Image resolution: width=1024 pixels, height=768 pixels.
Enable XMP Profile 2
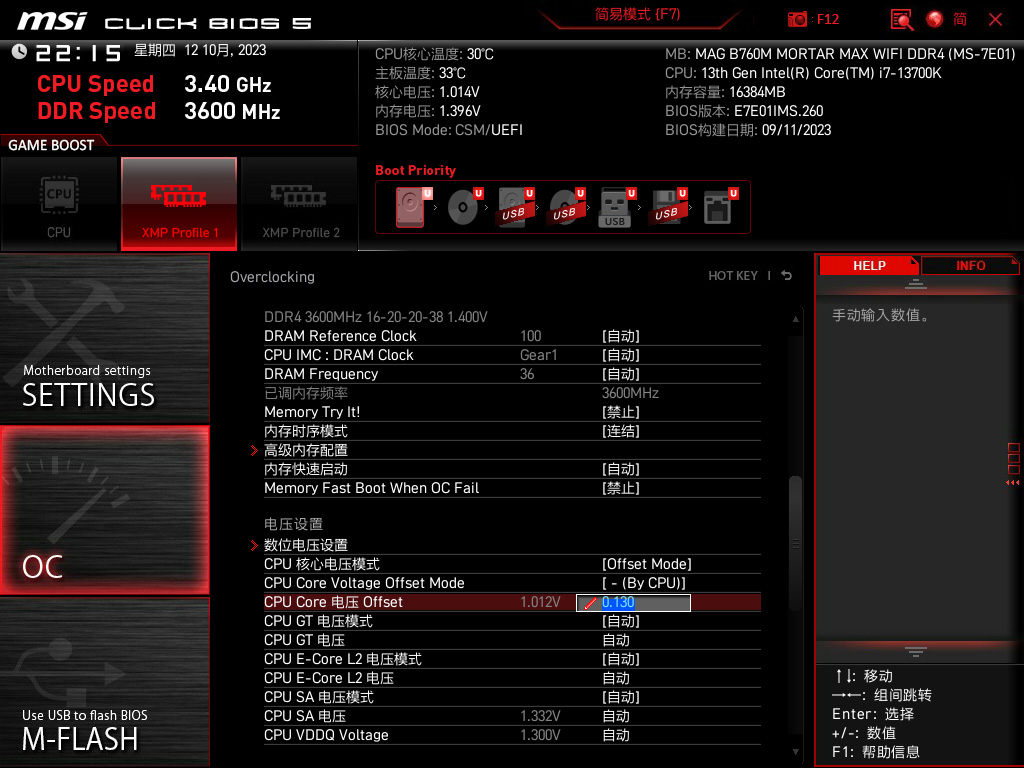[x=300, y=204]
